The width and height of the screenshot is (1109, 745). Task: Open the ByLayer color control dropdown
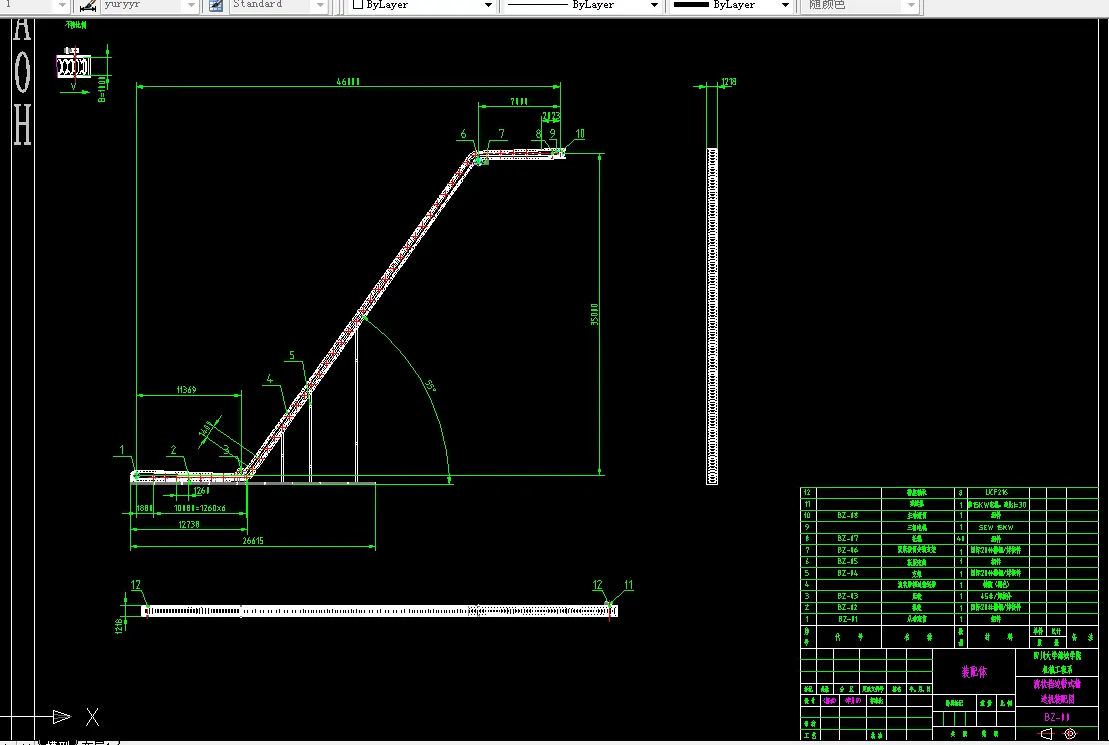[x=488, y=5]
